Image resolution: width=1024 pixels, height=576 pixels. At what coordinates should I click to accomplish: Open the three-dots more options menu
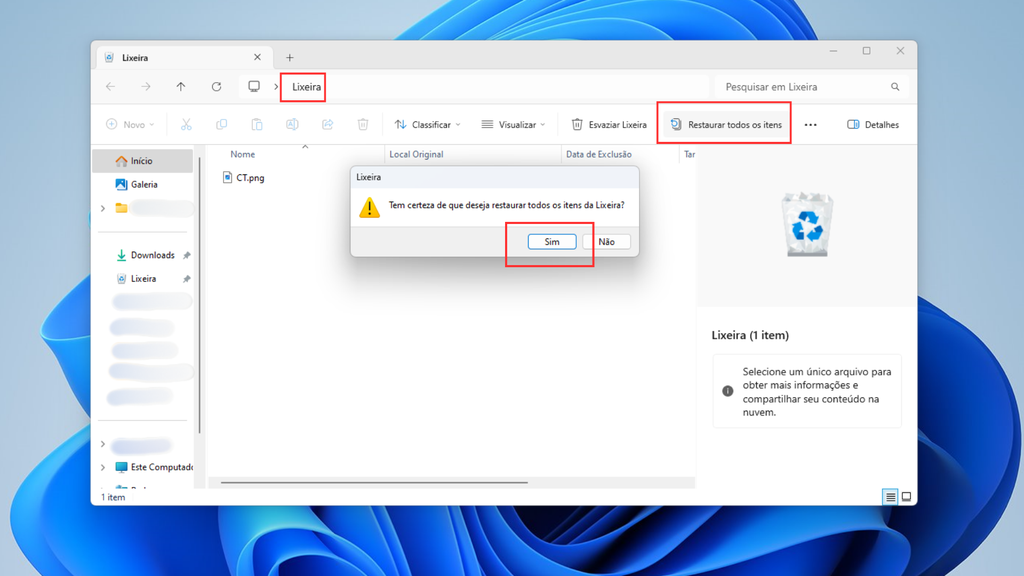(x=810, y=125)
